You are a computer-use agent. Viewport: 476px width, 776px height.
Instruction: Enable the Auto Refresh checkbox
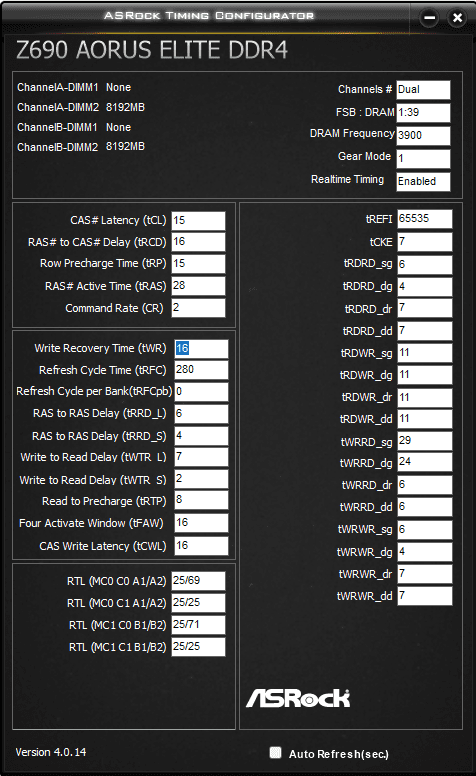(275, 753)
